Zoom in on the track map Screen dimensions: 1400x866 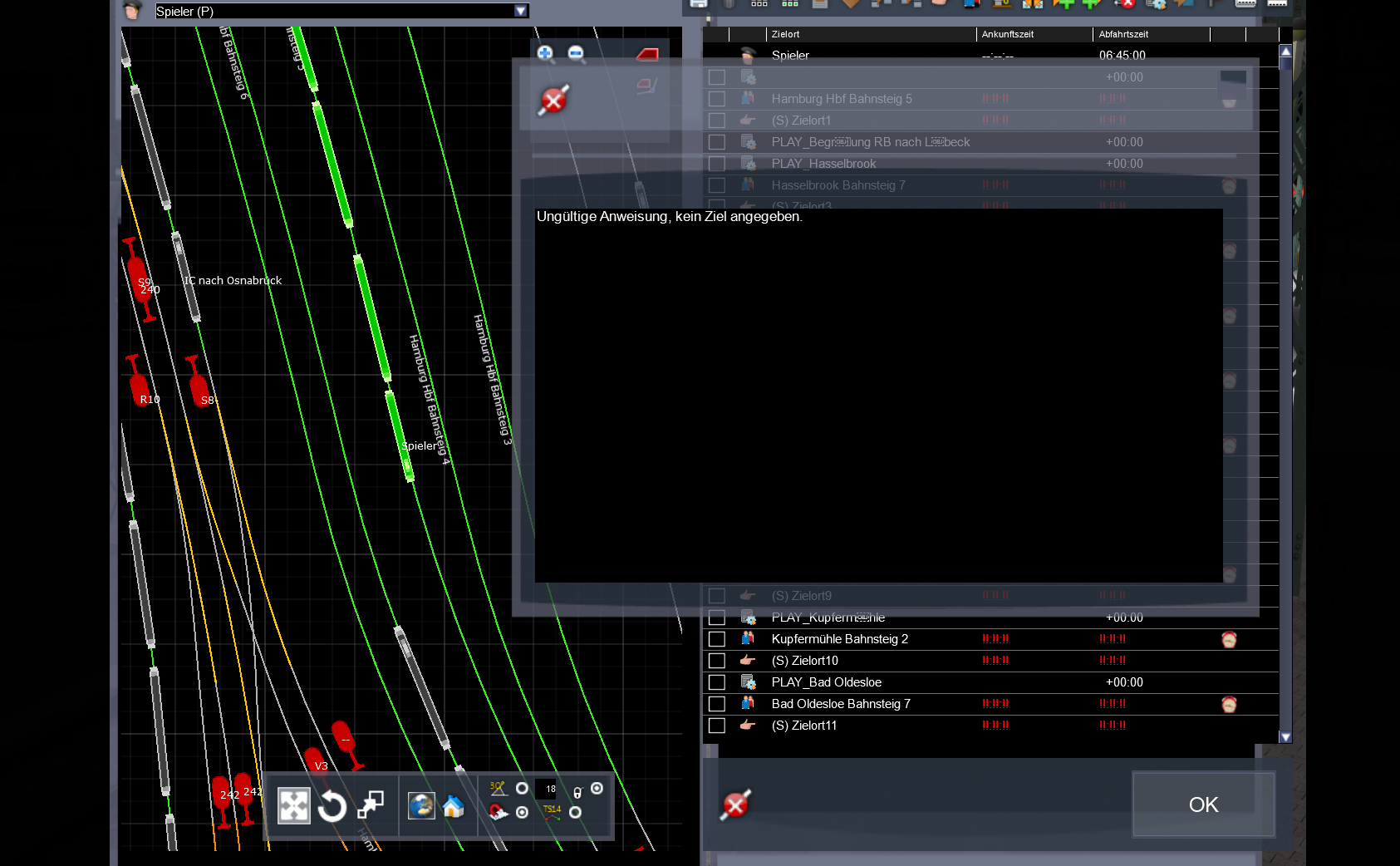coord(545,54)
